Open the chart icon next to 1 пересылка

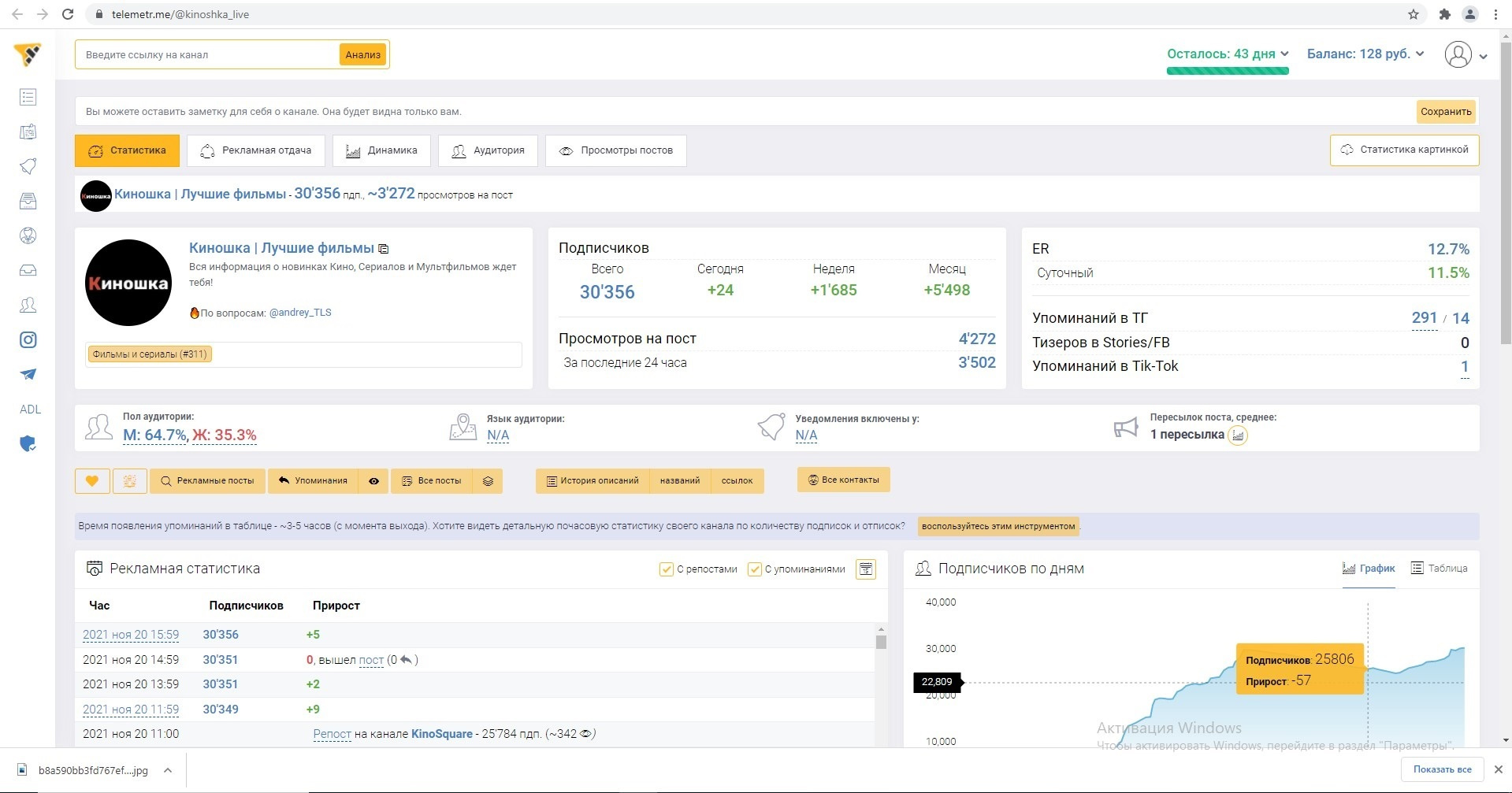pos(1238,435)
